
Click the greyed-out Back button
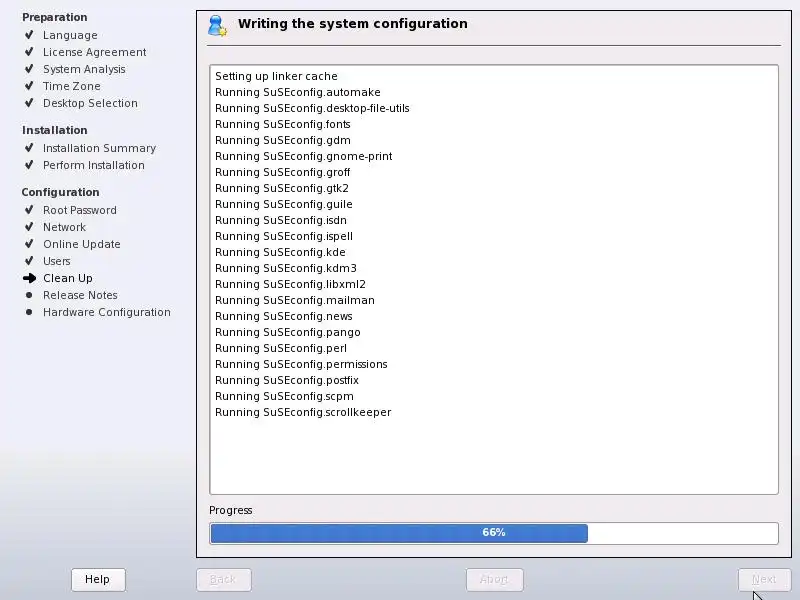[223, 580]
